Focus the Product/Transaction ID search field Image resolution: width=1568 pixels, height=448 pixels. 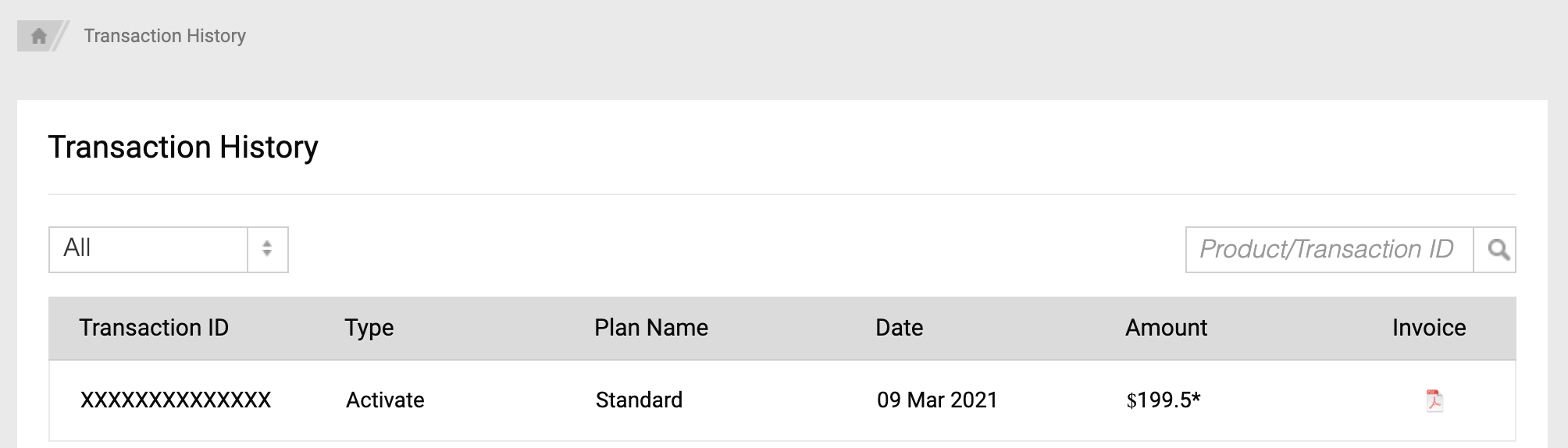pyautogui.click(x=1327, y=250)
